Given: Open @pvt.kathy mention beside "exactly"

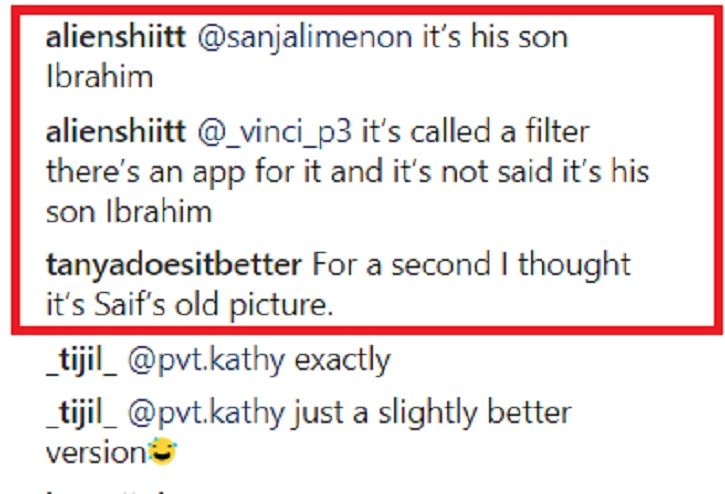Looking at the screenshot, I should coord(206,360).
